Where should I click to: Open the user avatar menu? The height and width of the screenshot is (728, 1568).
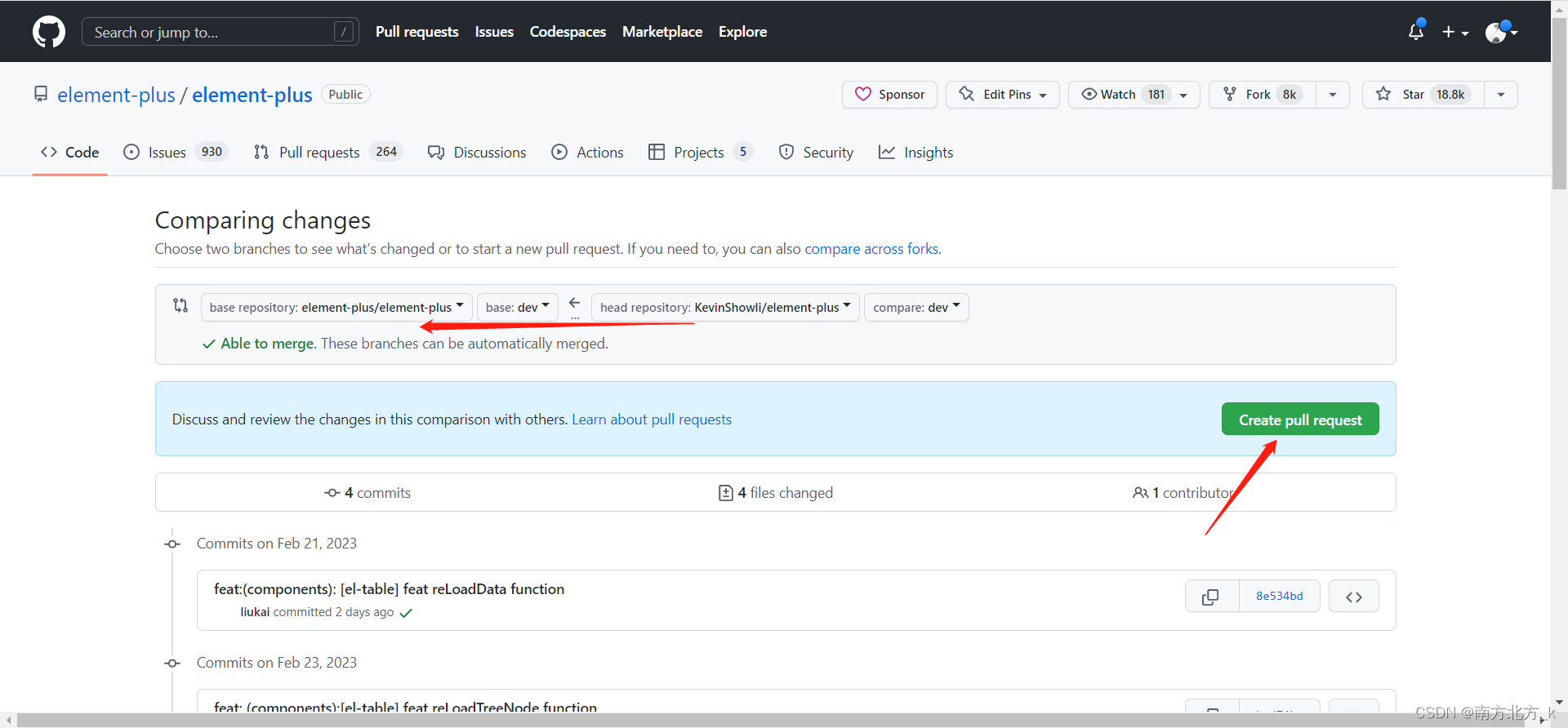pyautogui.click(x=1501, y=32)
